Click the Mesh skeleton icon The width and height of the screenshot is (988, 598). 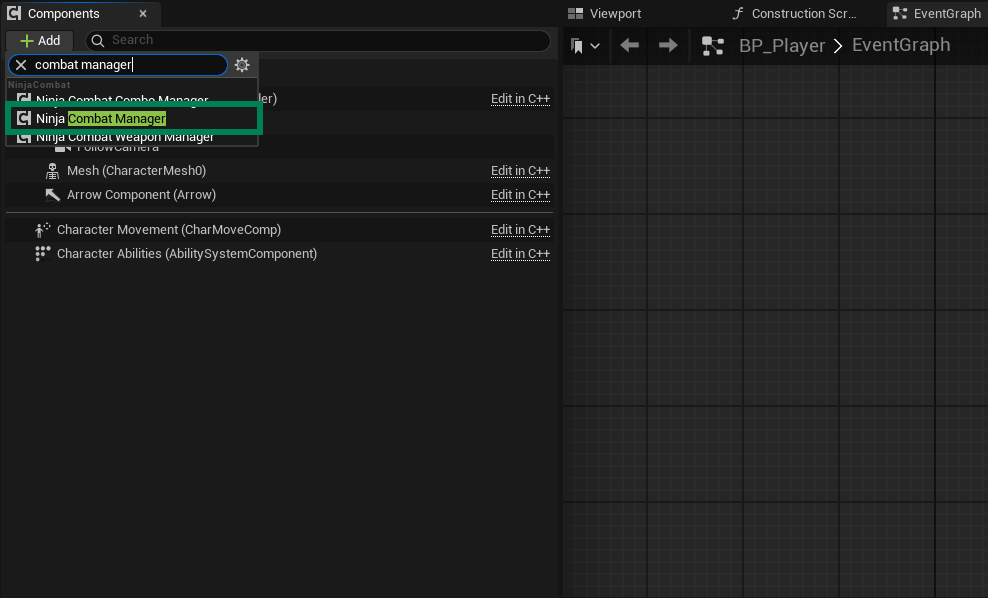(x=53, y=171)
